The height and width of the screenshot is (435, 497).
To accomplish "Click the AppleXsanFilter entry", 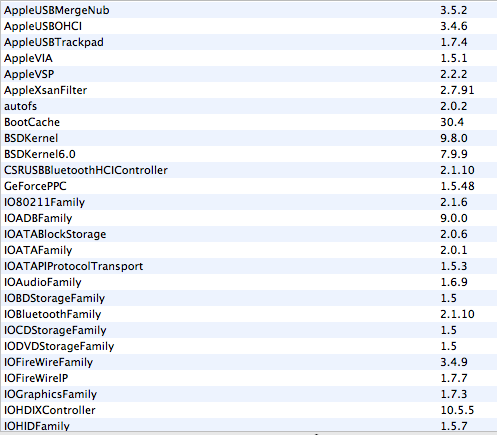I will [248, 90].
